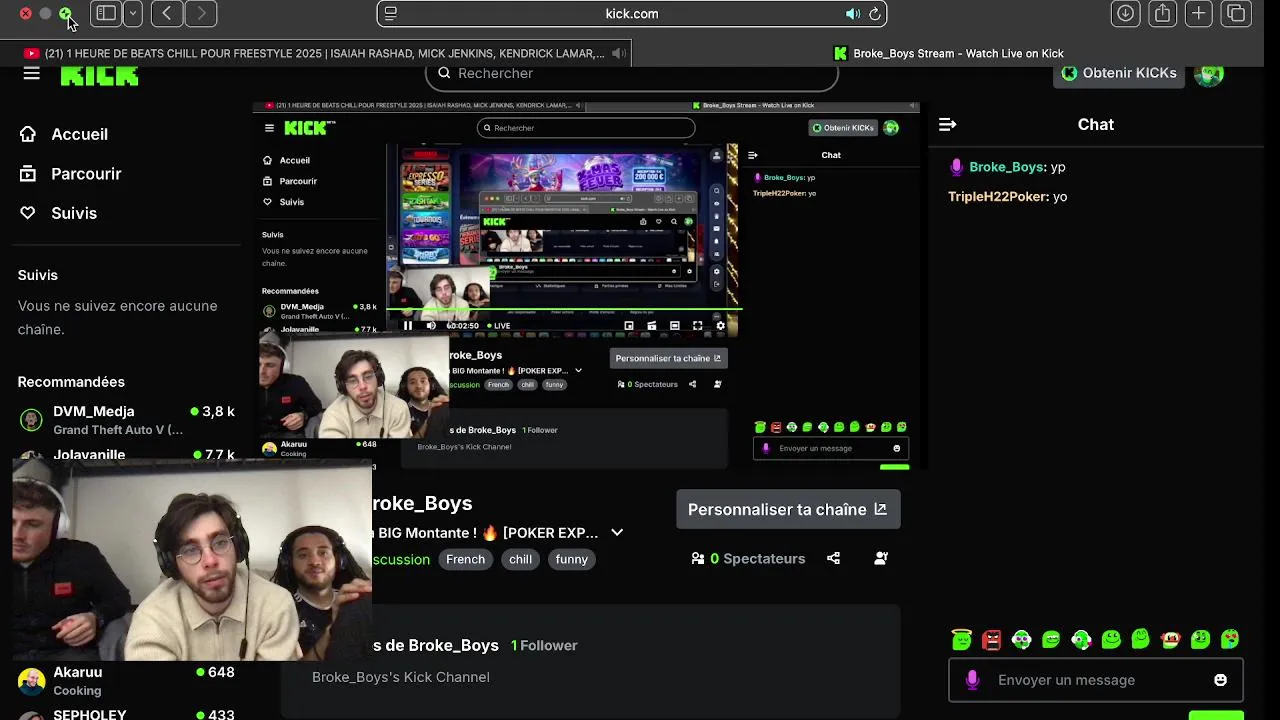Open Accueil in the embedded stream preview

click(294, 160)
